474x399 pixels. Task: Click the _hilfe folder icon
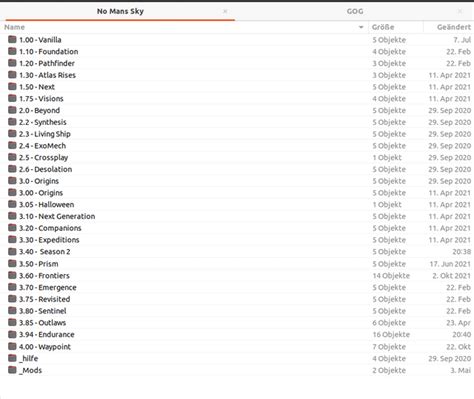click(x=12, y=358)
